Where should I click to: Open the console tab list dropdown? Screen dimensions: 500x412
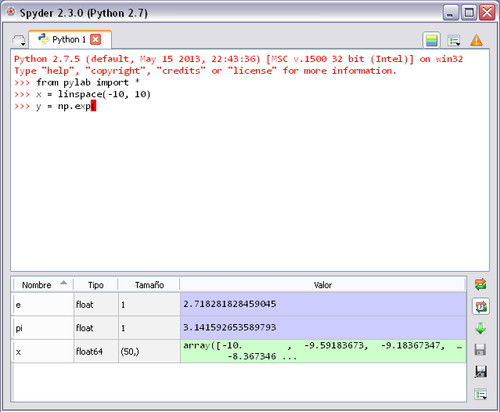(19, 41)
